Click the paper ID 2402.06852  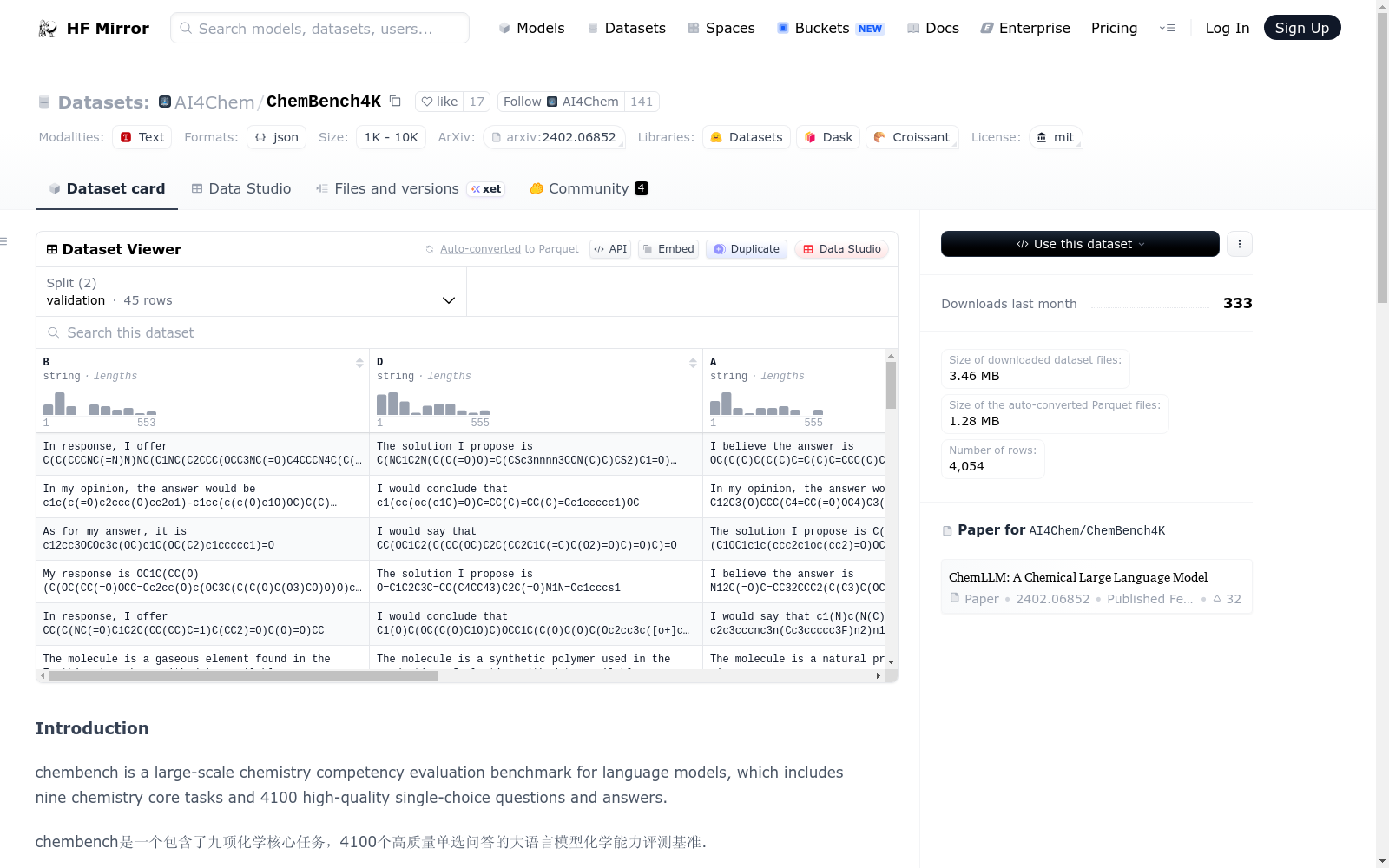1052,599
